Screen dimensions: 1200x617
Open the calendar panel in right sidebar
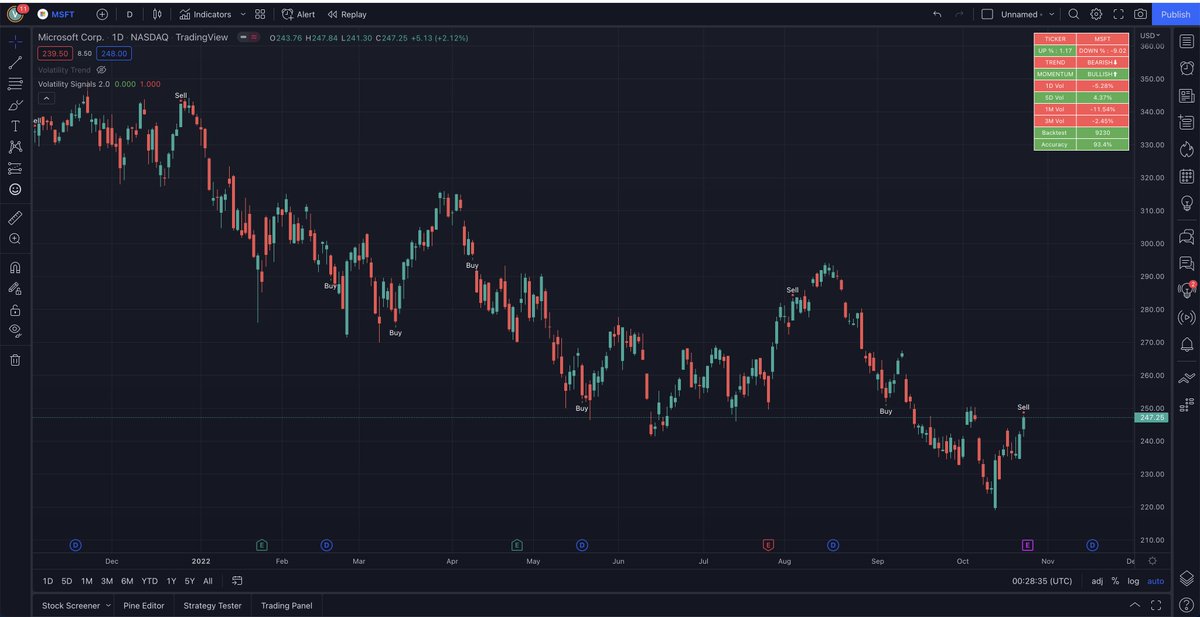(1187, 176)
